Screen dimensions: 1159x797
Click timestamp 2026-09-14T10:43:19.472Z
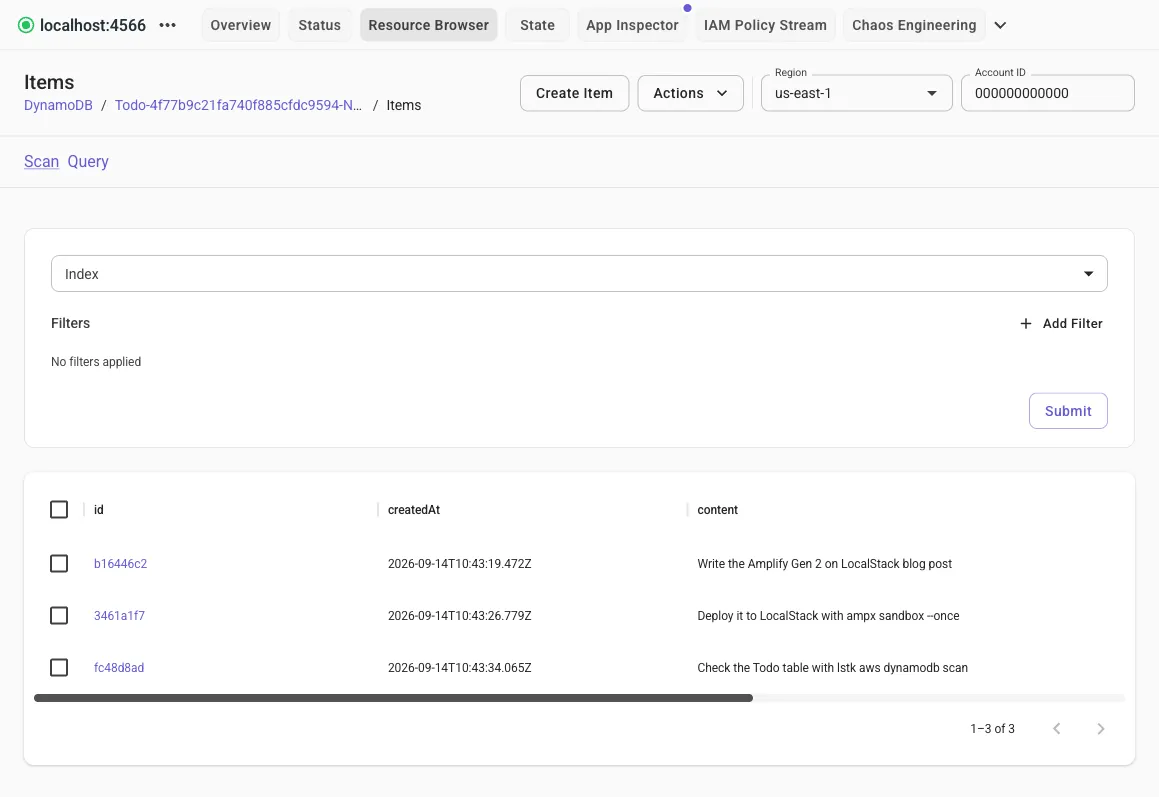[460, 563]
